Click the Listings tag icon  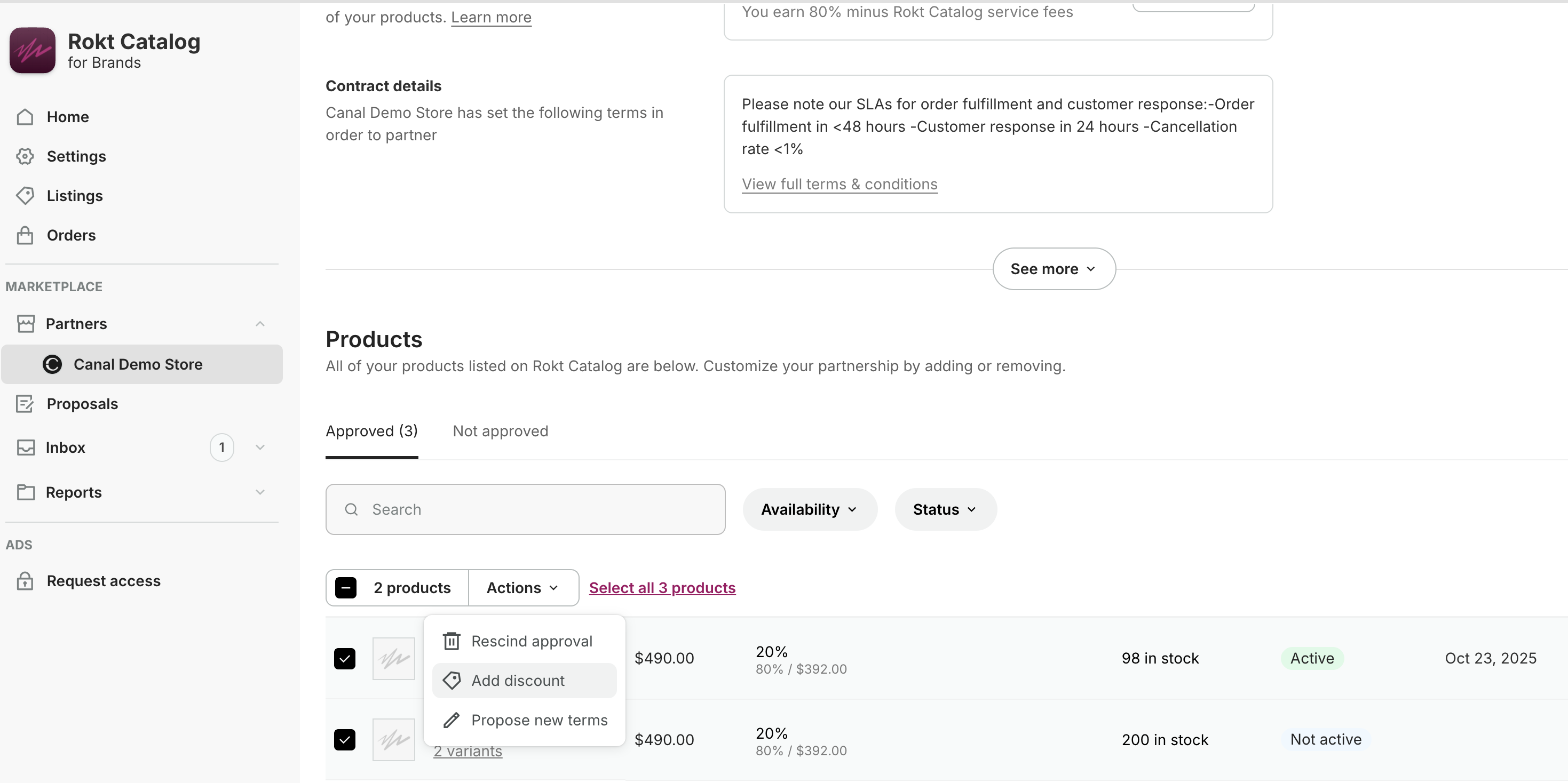(25, 196)
